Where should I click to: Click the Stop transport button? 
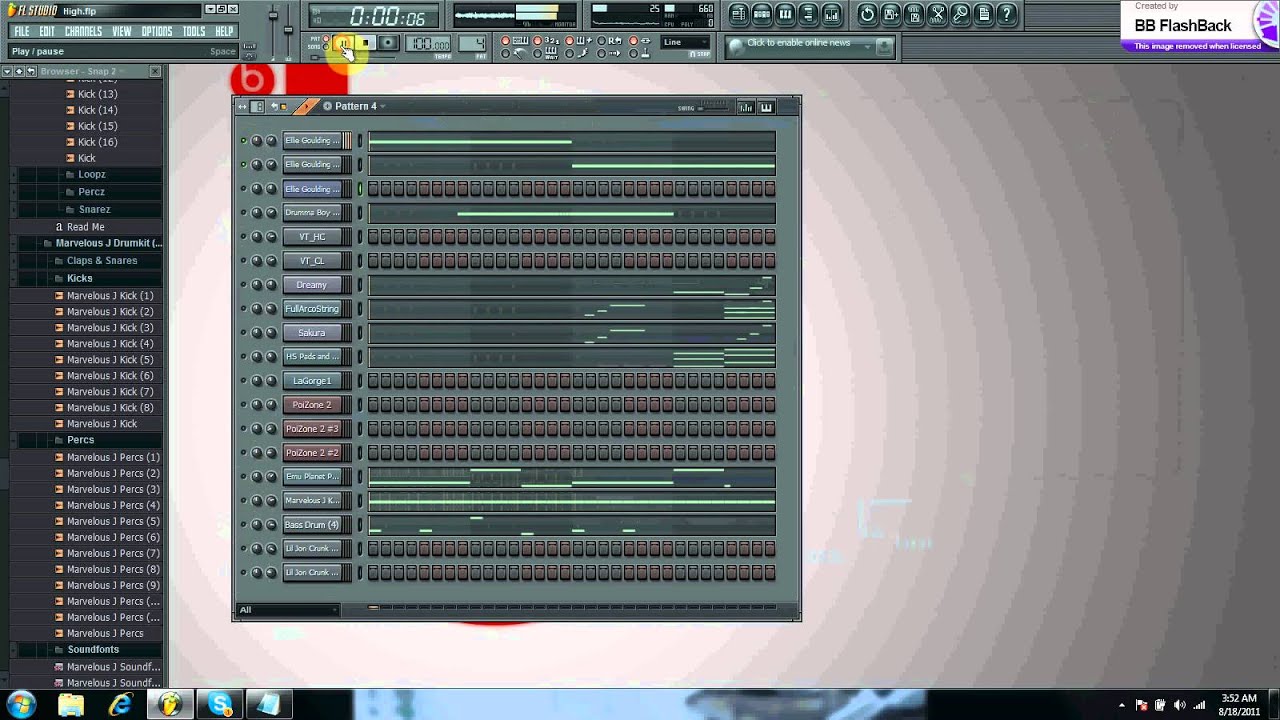pyautogui.click(x=365, y=43)
